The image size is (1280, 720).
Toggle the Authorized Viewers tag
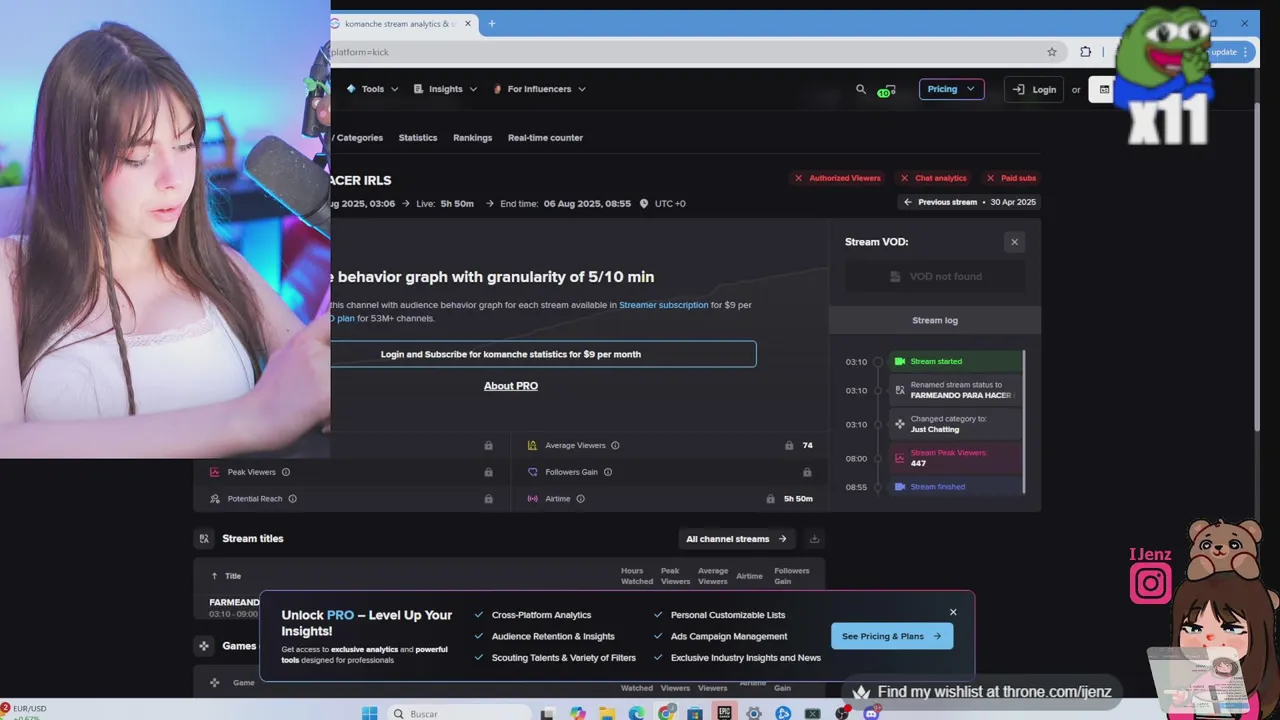pos(837,178)
